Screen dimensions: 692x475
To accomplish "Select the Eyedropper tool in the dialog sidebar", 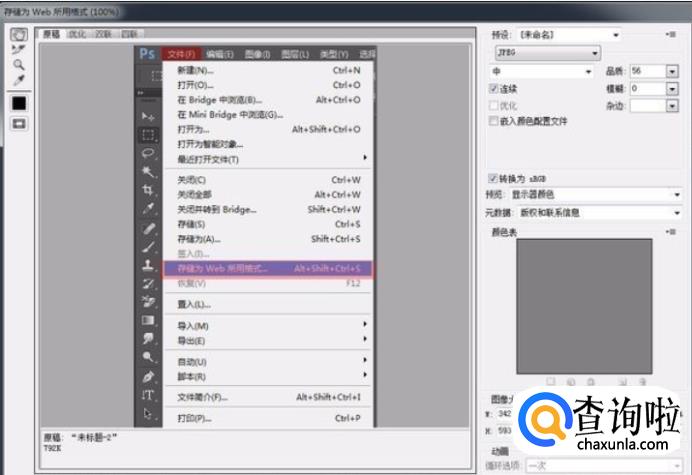I will click(x=19, y=80).
